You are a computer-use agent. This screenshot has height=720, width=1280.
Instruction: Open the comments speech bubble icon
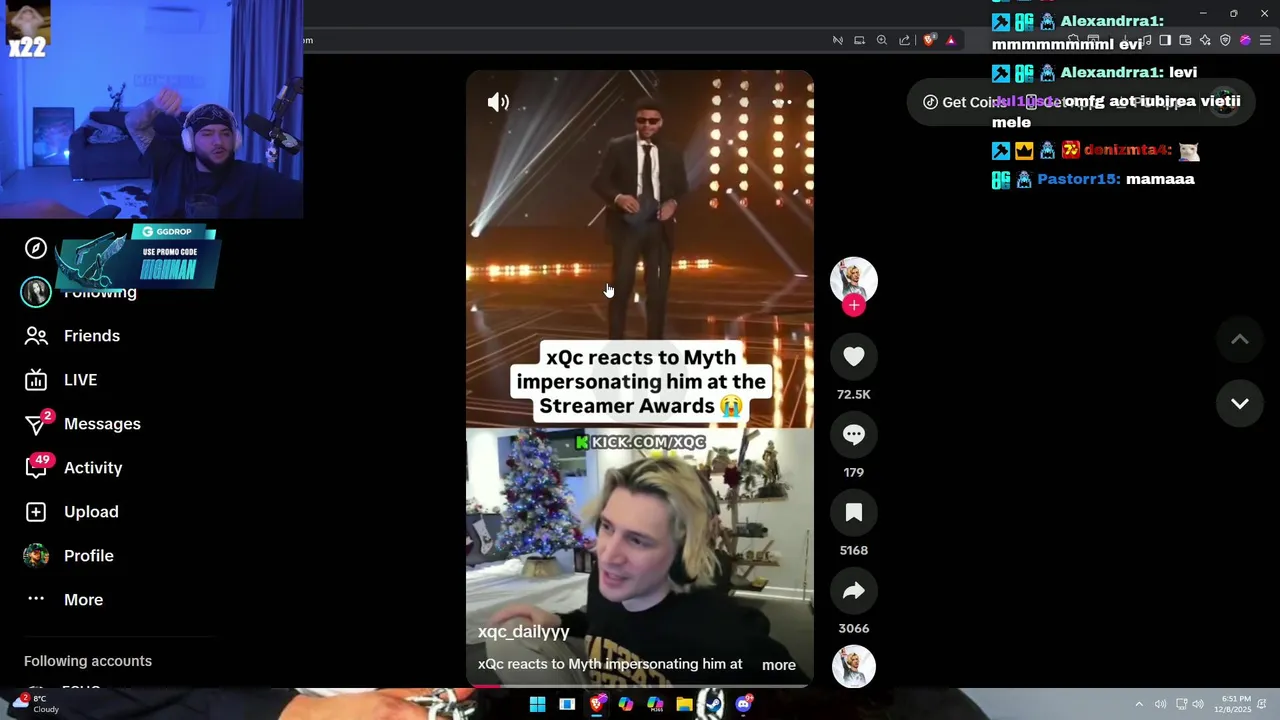click(853, 435)
